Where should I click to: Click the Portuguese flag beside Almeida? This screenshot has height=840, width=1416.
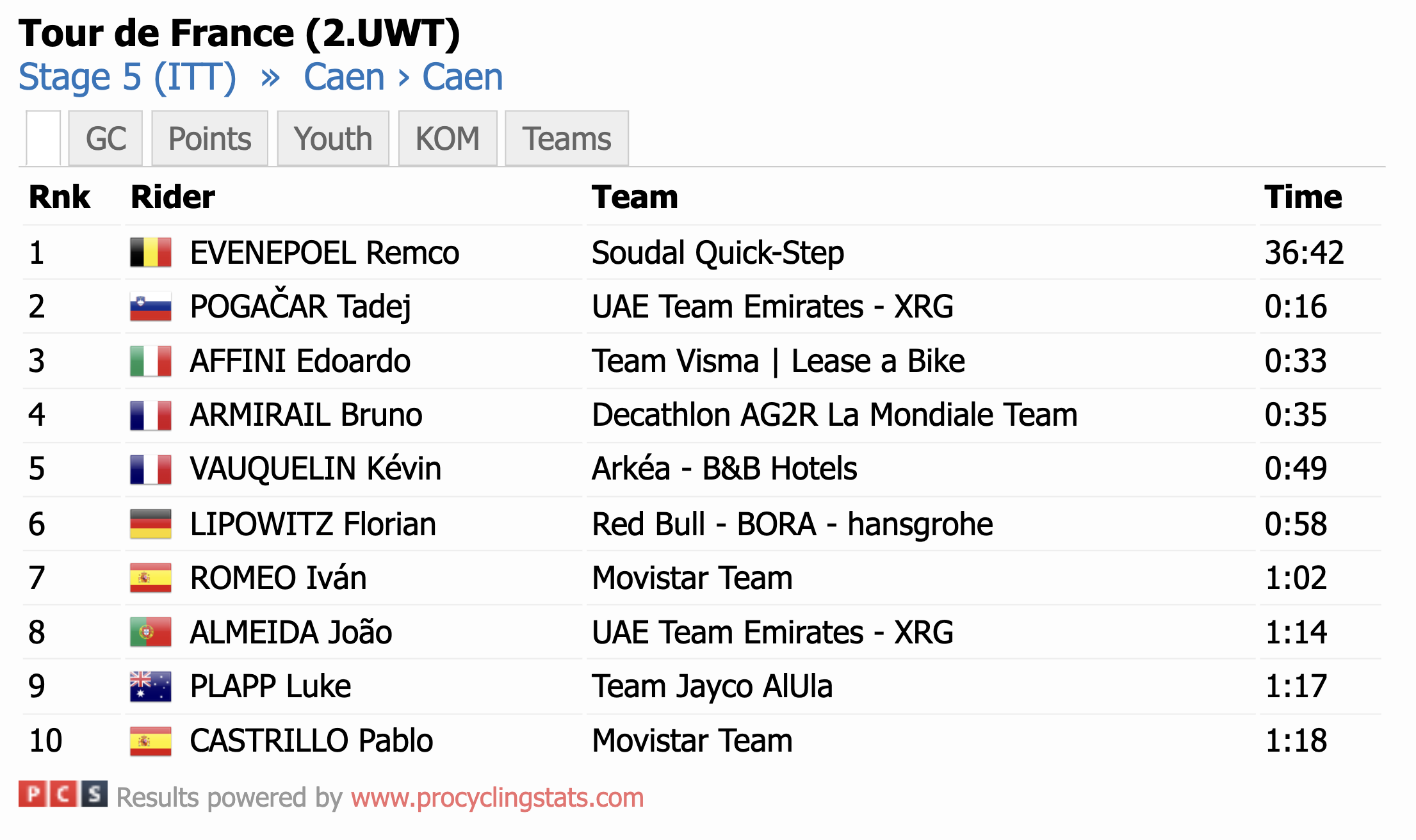(x=151, y=632)
